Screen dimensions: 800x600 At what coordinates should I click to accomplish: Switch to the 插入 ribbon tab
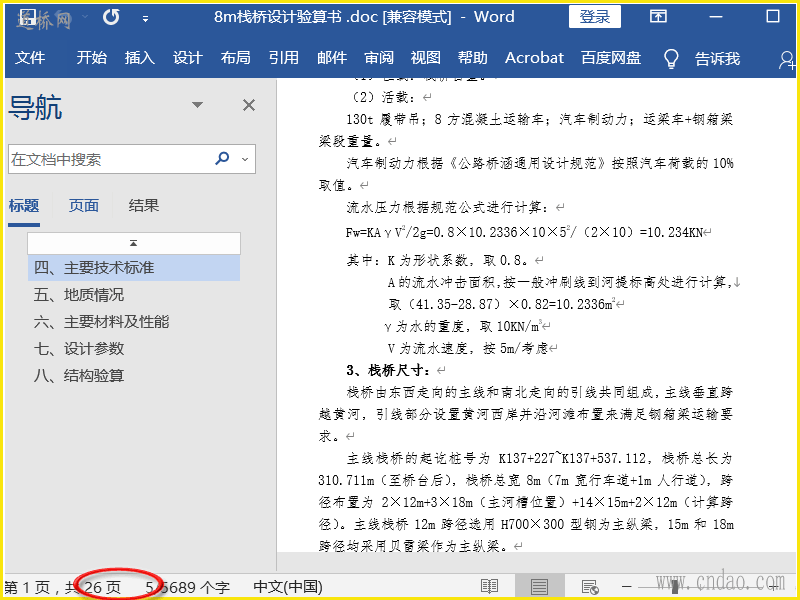click(139, 58)
